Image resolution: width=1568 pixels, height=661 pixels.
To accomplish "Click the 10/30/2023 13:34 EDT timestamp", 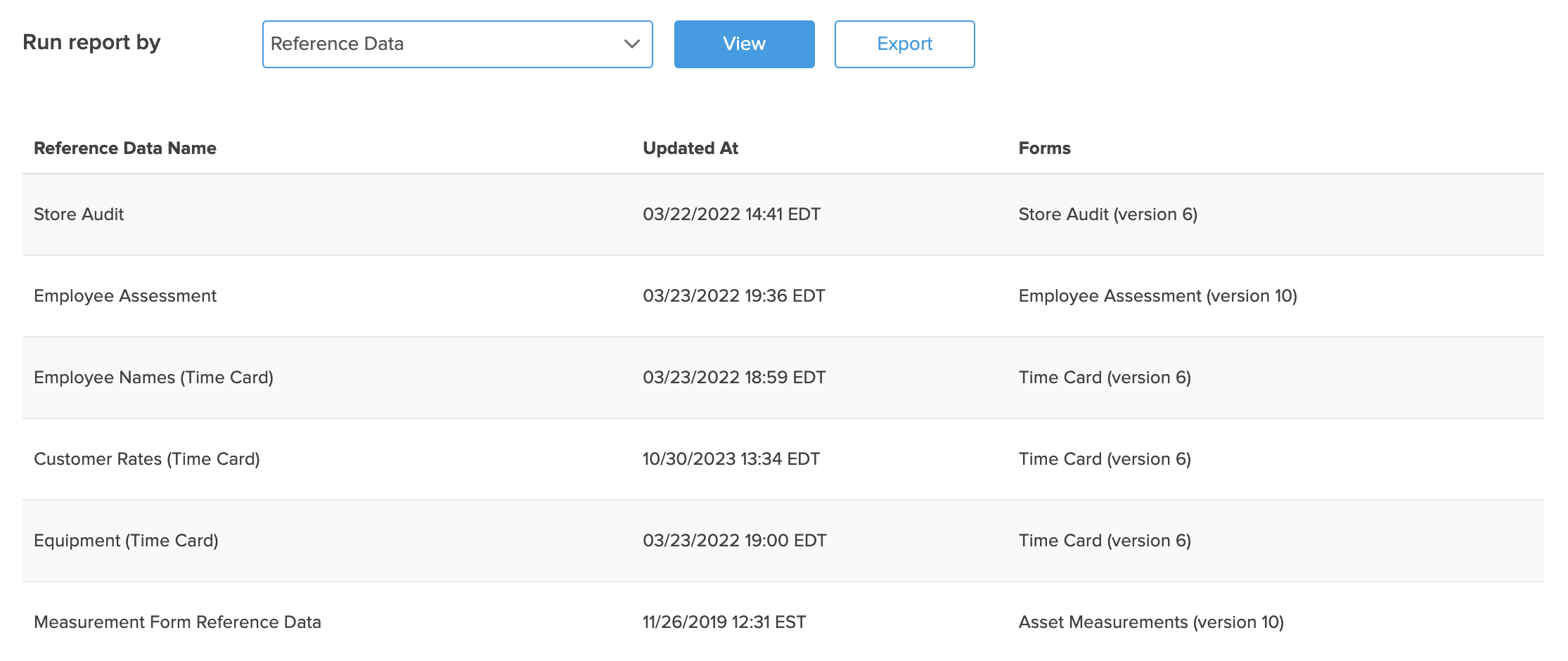I will pos(731,459).
